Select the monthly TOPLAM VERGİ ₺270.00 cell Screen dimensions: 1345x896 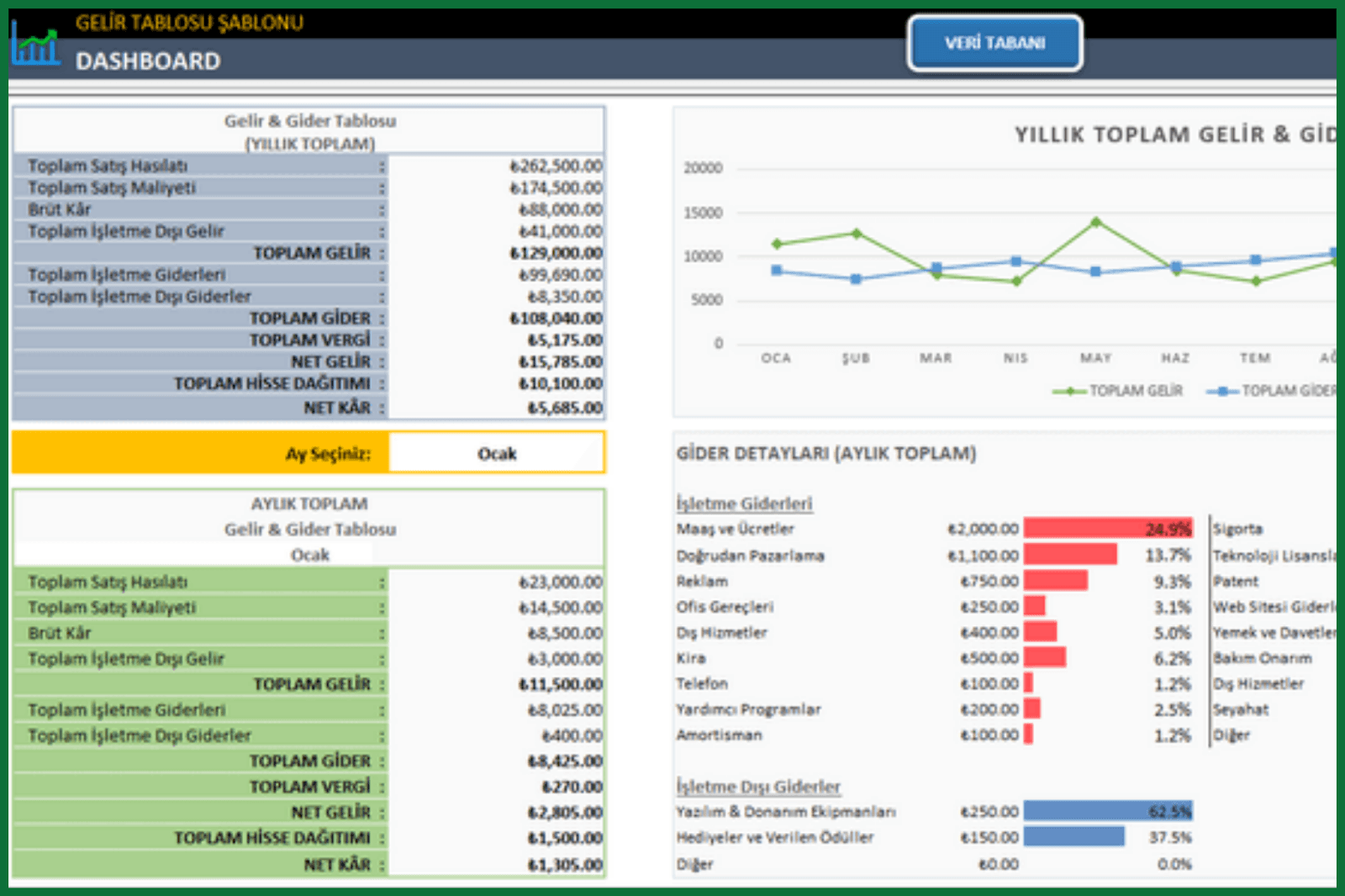572,787
